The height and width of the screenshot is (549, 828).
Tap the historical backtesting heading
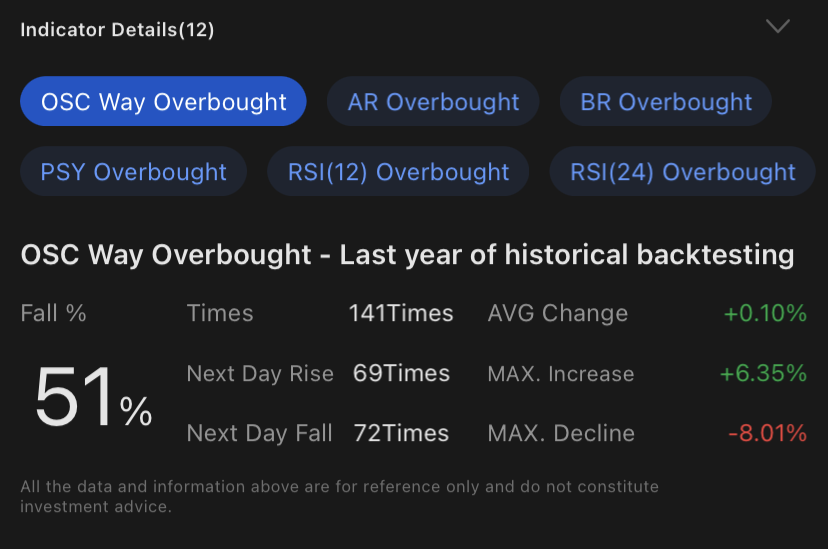pyautogui.click(x=407, y=255)
